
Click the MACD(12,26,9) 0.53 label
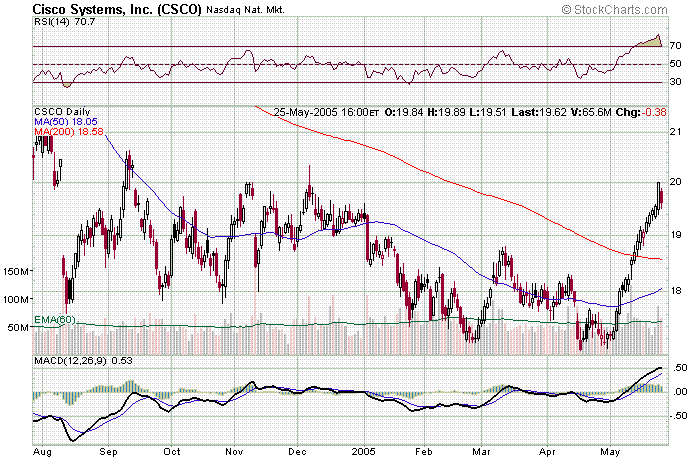[x=83, y=360]
